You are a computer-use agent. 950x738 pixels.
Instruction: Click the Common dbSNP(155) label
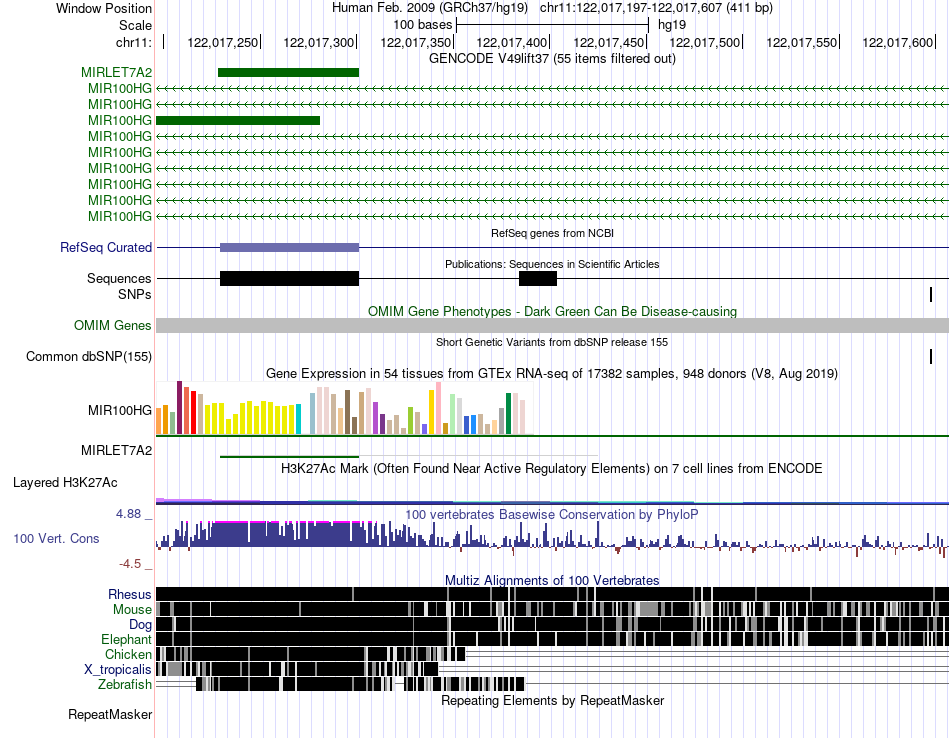[x=89, y=356]
